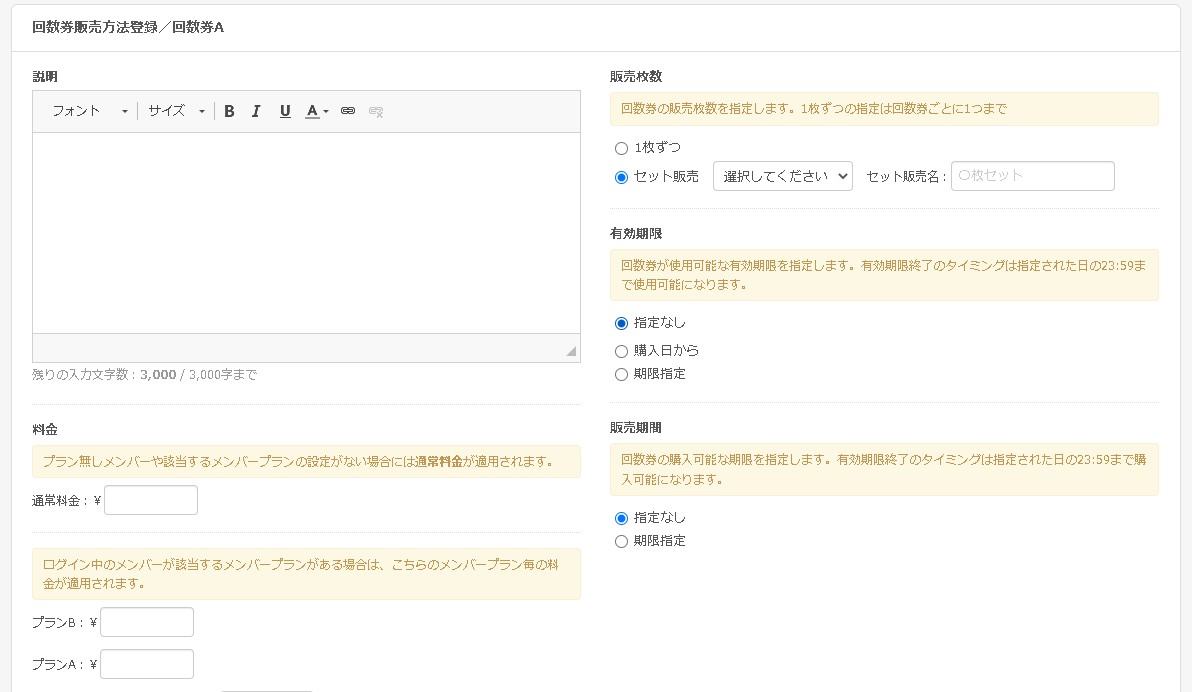This screenshot has height=692, width=1192.
Task: Toggle underline formatting in the editor
Action: [x=285, y=111]
